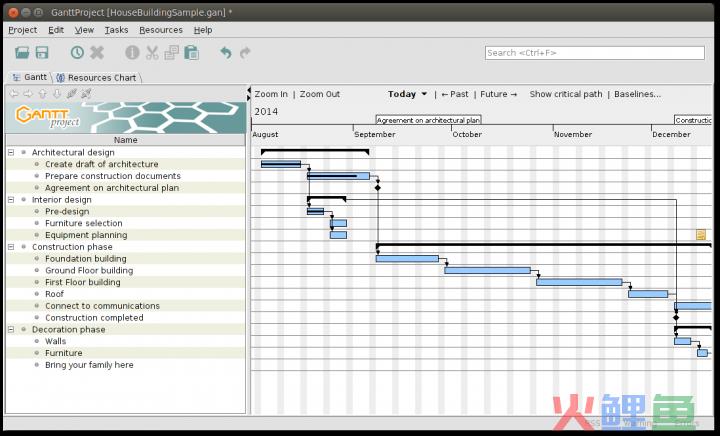Paste with the clipboard toolbar icon
The image size is (720, 436).
[191, 53]
